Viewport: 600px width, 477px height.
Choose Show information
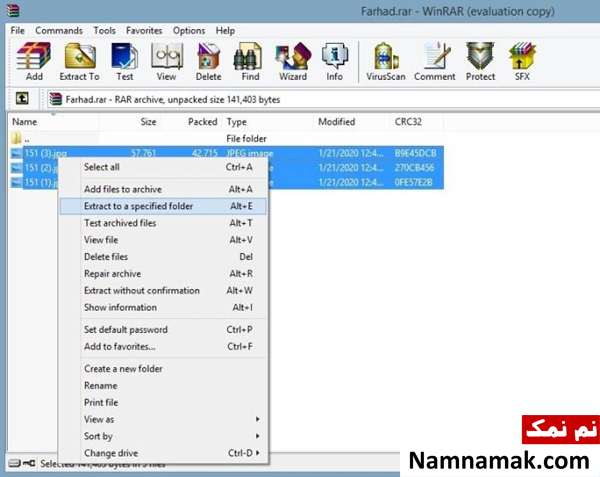163,307
